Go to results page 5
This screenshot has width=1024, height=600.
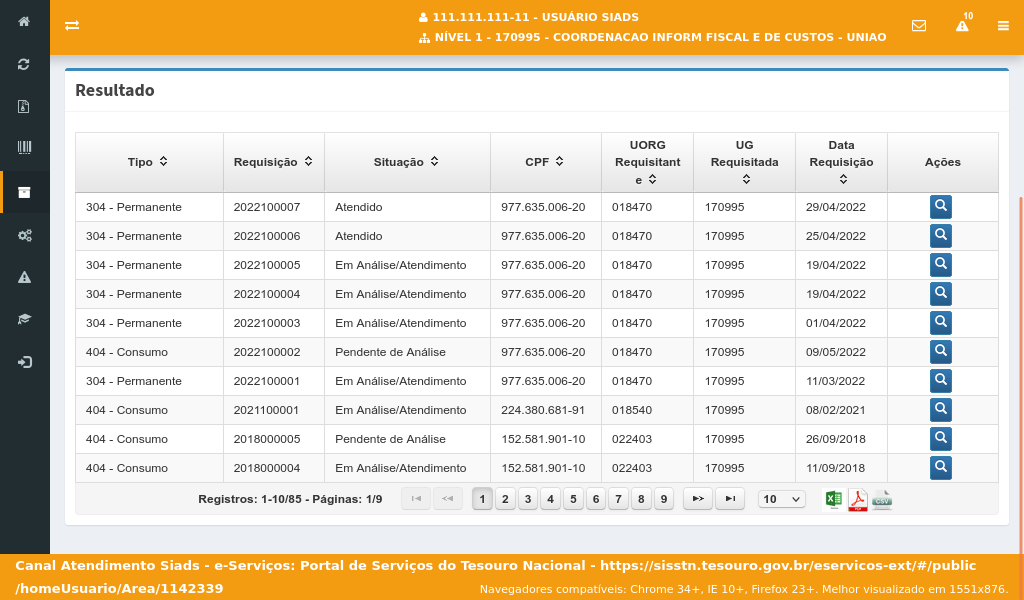pyautogui.click(x=573, y=499)
